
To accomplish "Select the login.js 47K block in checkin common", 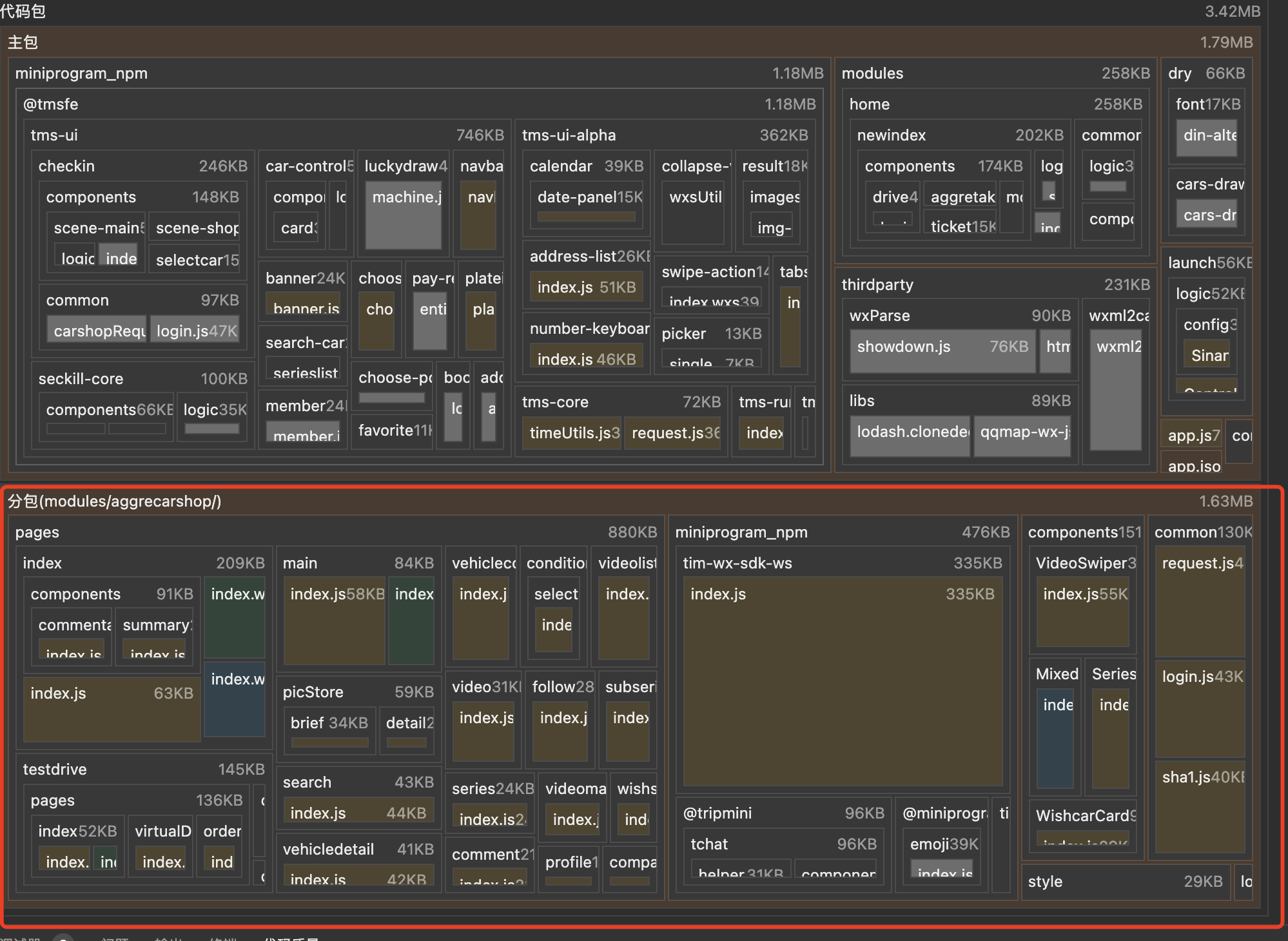I will 195,330.
